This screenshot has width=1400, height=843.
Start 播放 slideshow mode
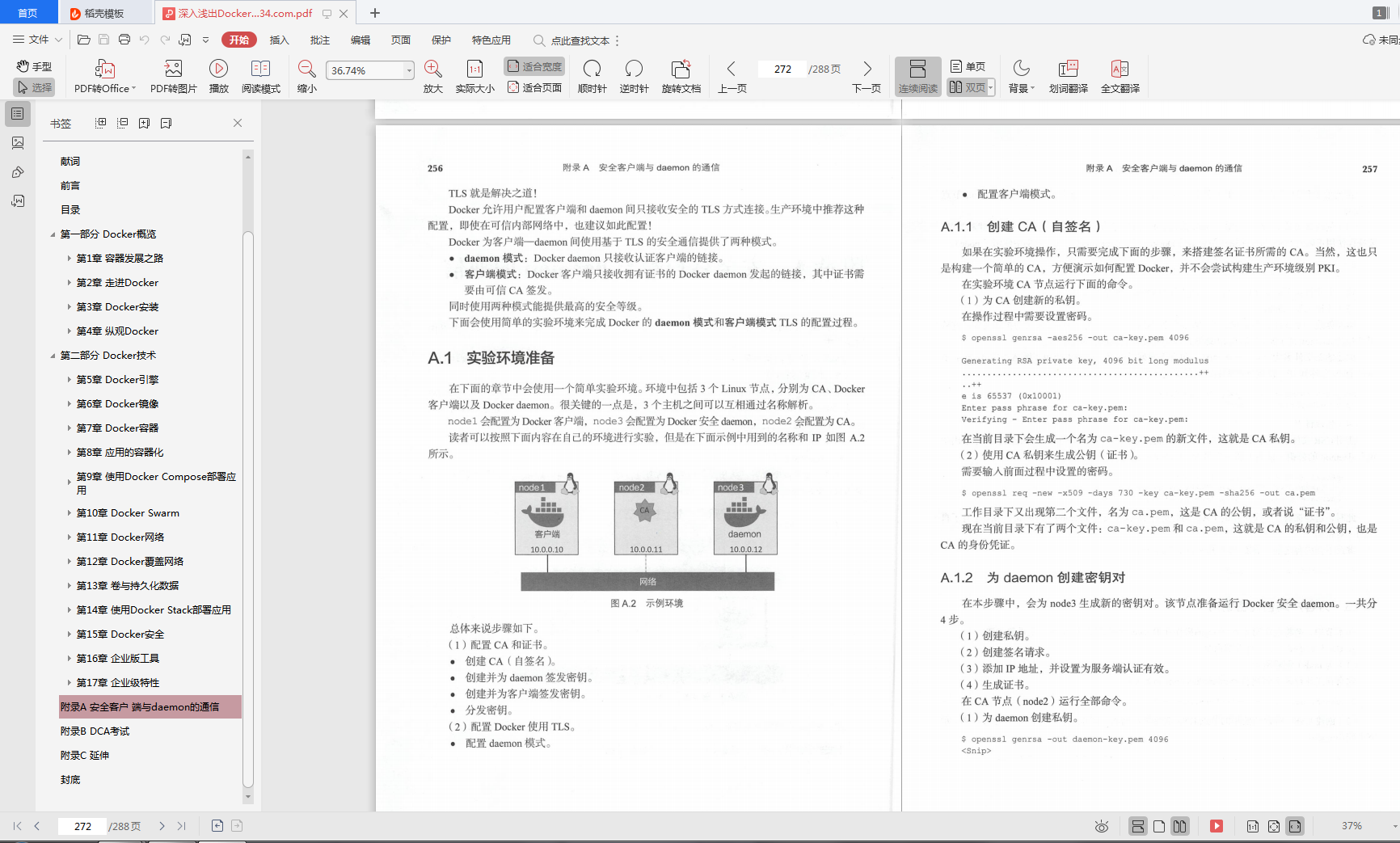tap(218, 77)
